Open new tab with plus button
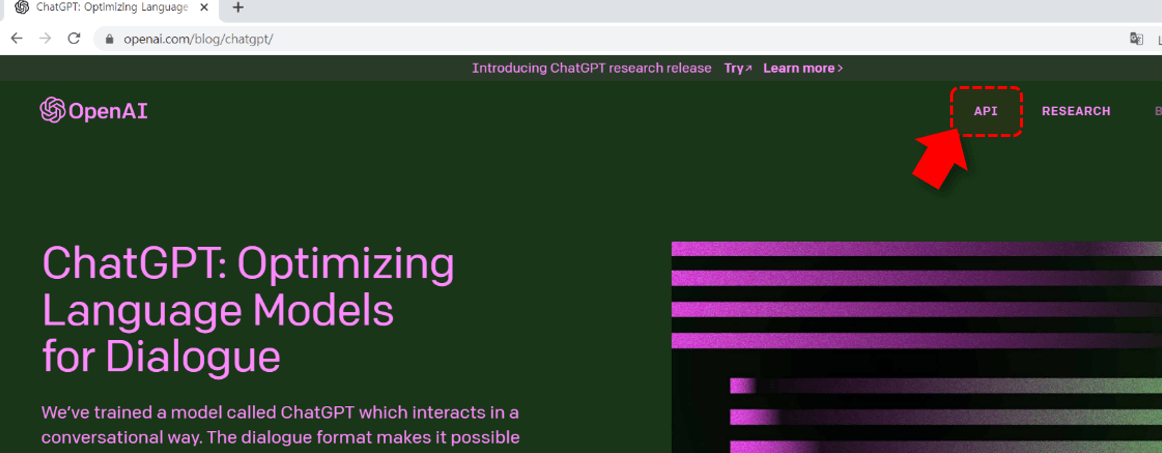Image resolution: width=1162 pixels, height=453 pixels. (x=238, y=8)
